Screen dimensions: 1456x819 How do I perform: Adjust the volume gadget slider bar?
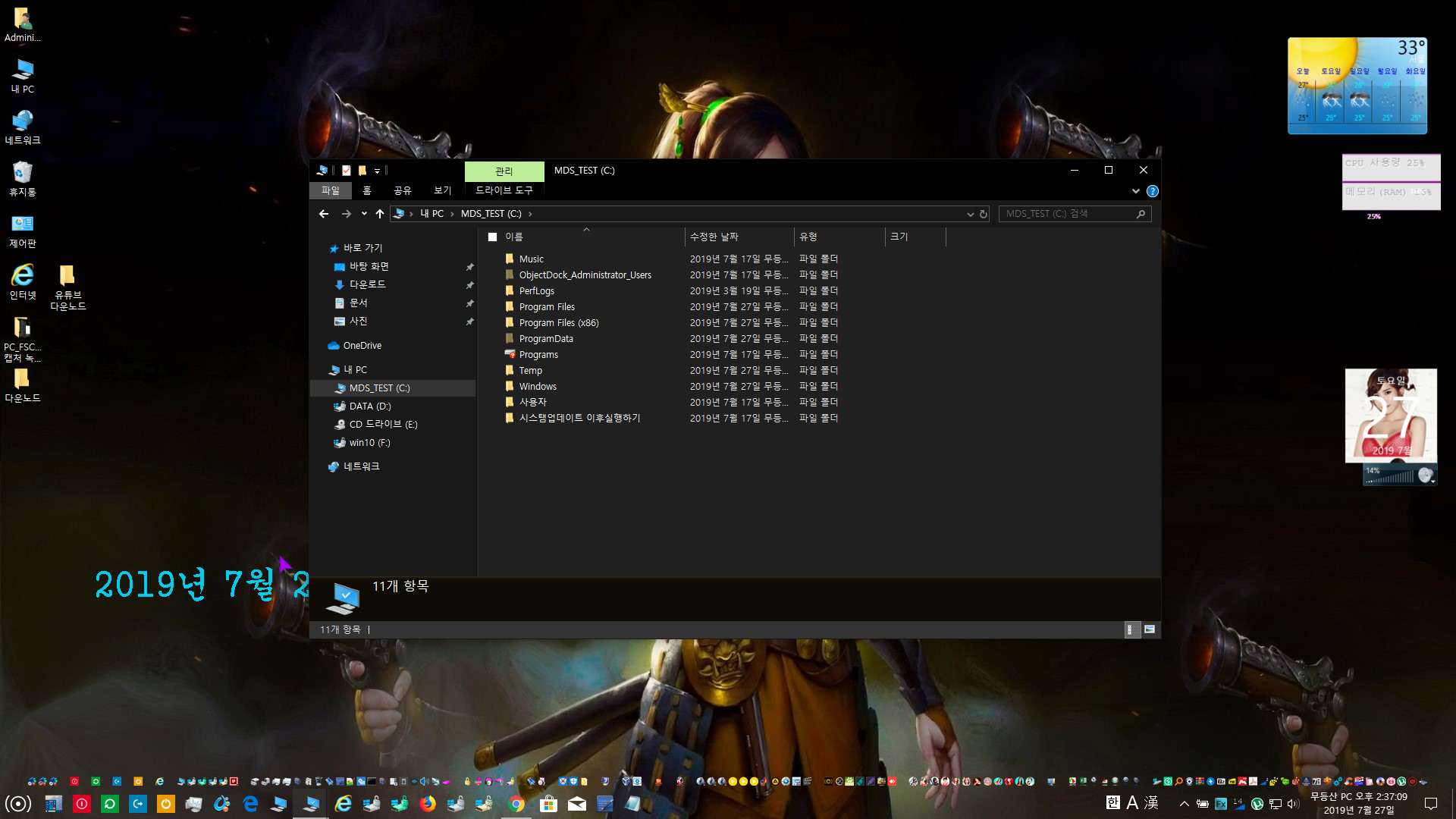tap(1390, 477)
